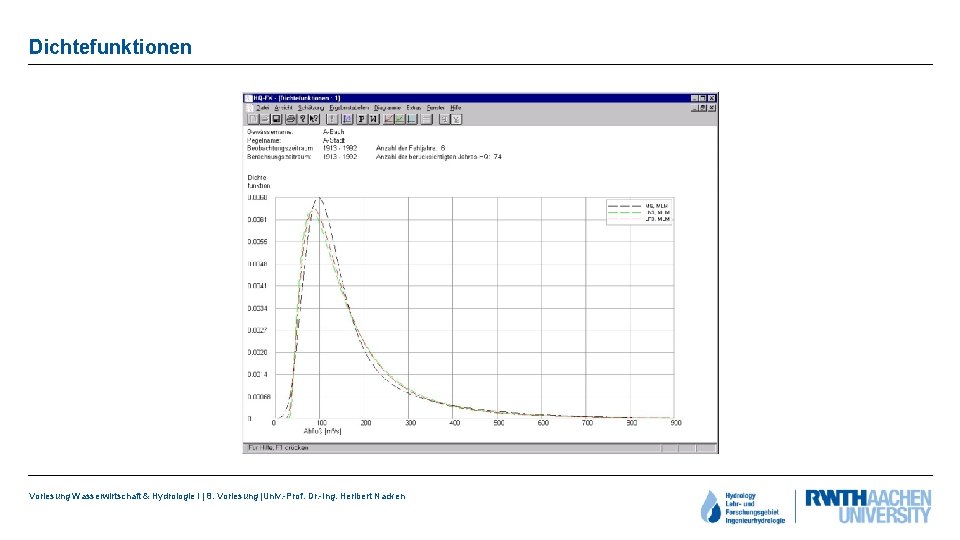Viewport: 960px width, 540px height.
Task: Click the blue framed chart toolbar icon
Action: 347,119
